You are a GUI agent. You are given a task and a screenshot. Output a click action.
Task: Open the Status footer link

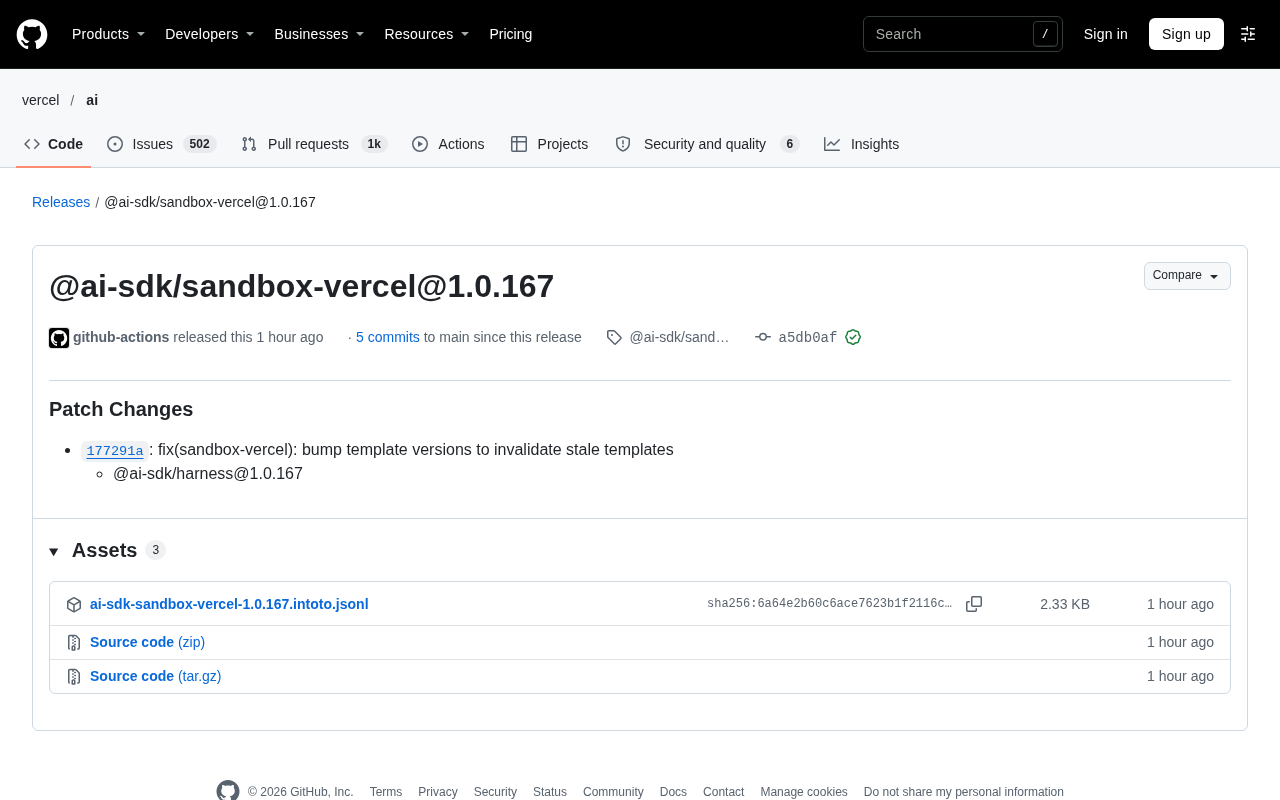pyautogui.click(x=550, y=792)
